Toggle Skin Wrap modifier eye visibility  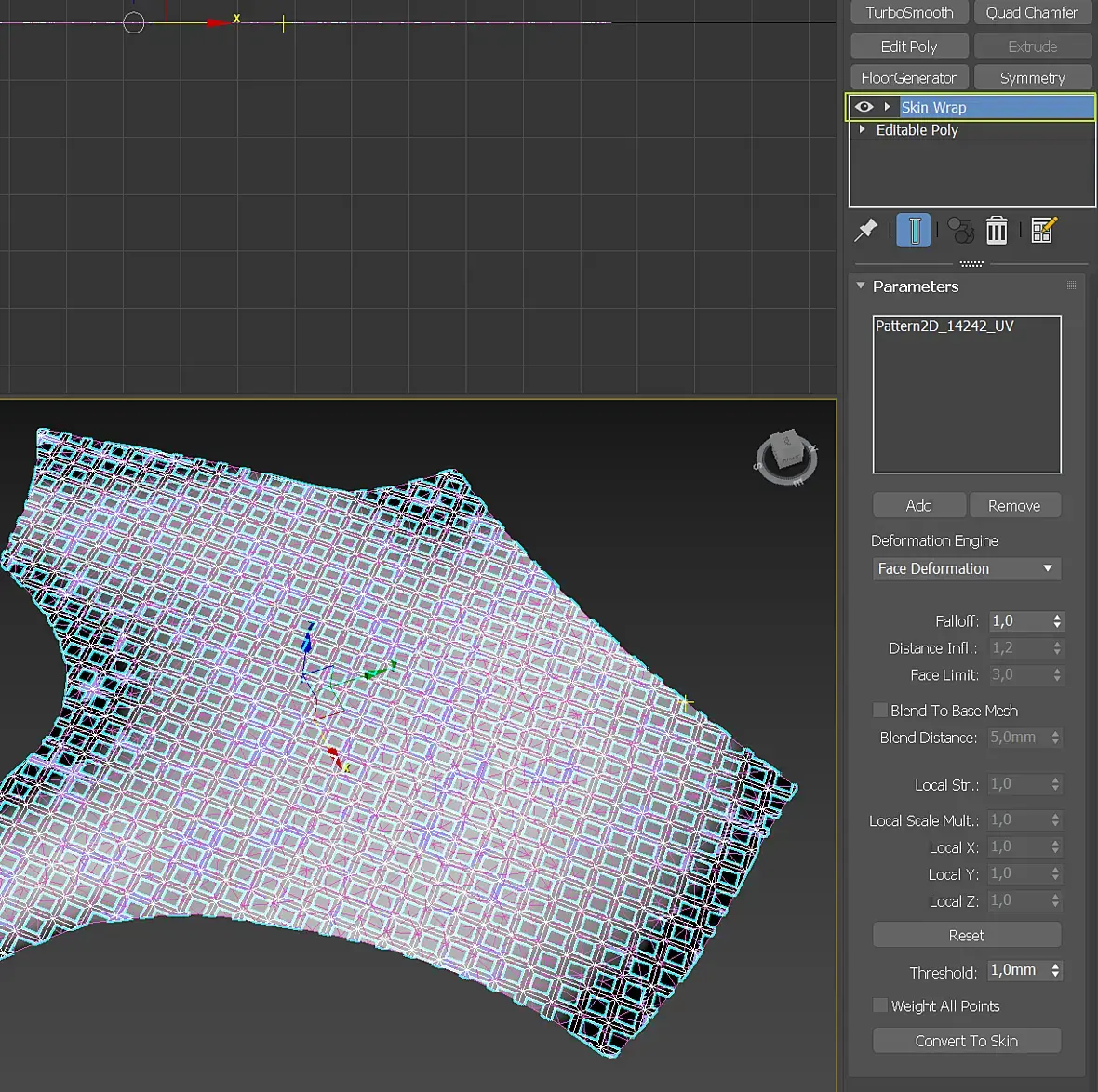point(864,107)
